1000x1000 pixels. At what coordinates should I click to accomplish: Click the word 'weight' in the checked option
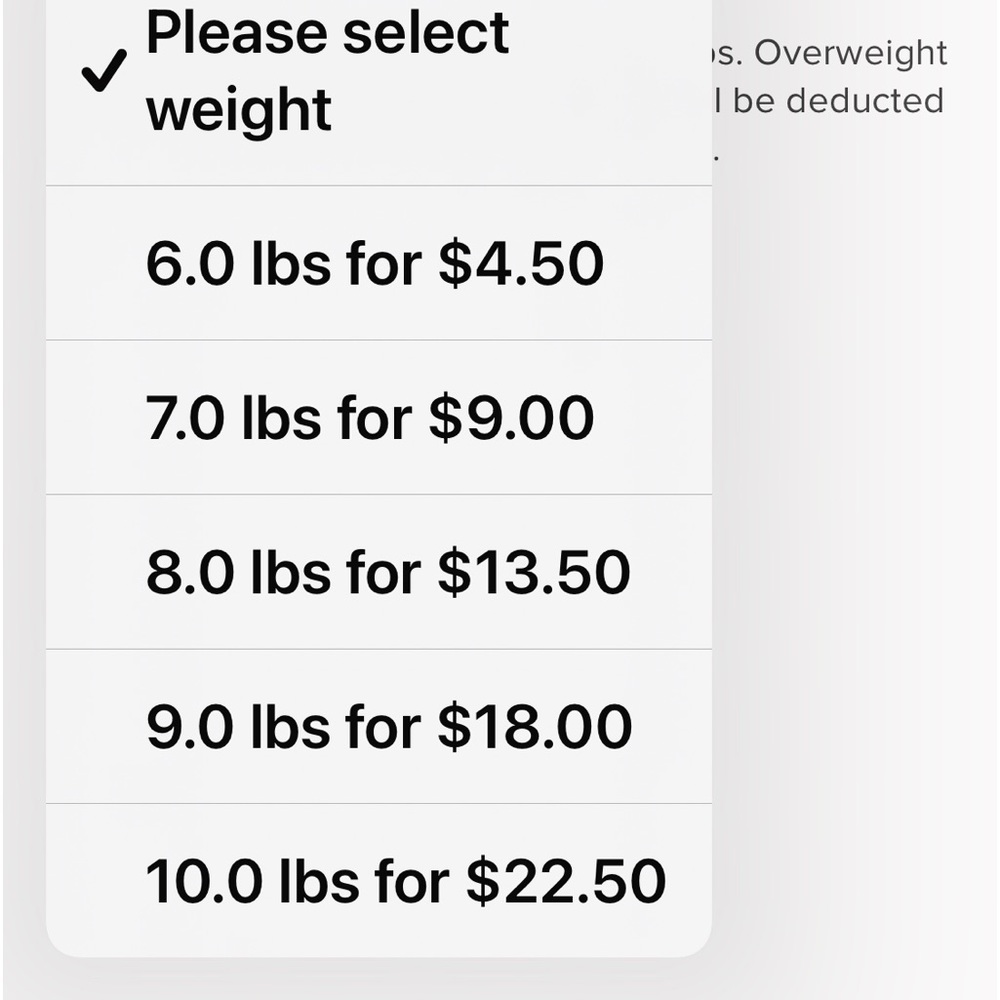[239, 111]
